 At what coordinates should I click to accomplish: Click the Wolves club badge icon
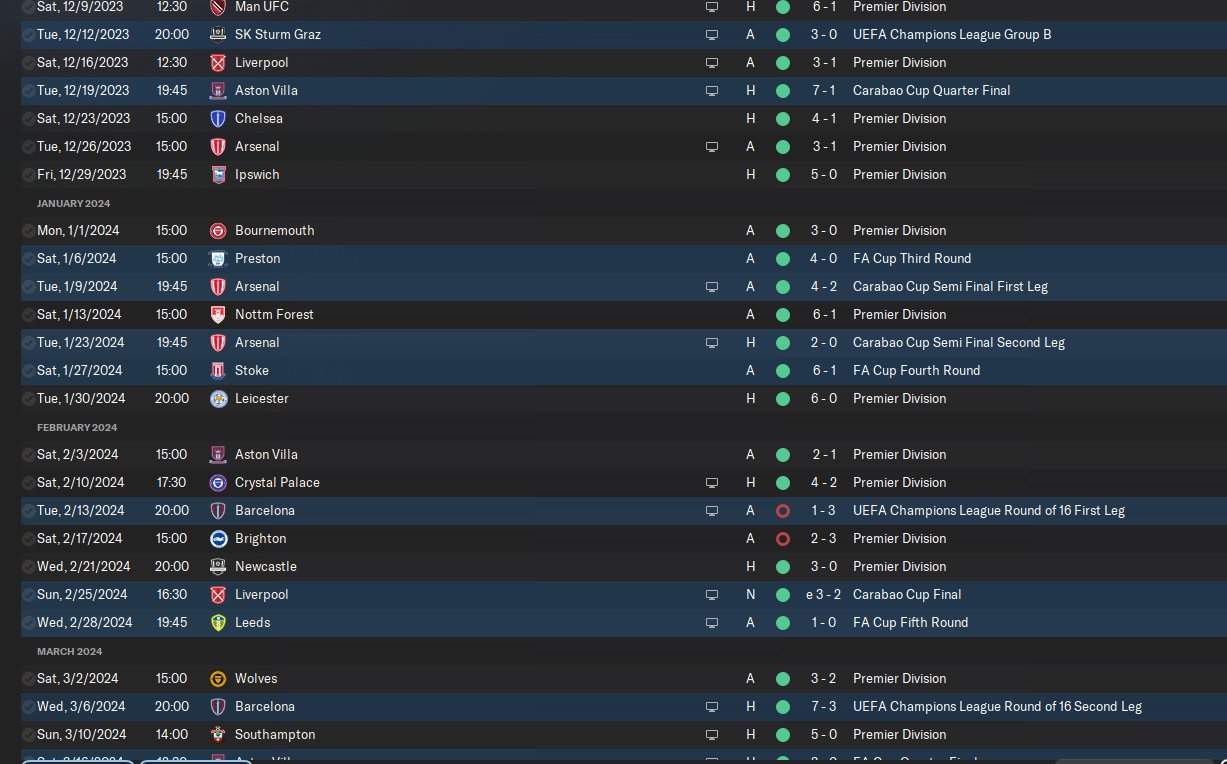[218, 678]
